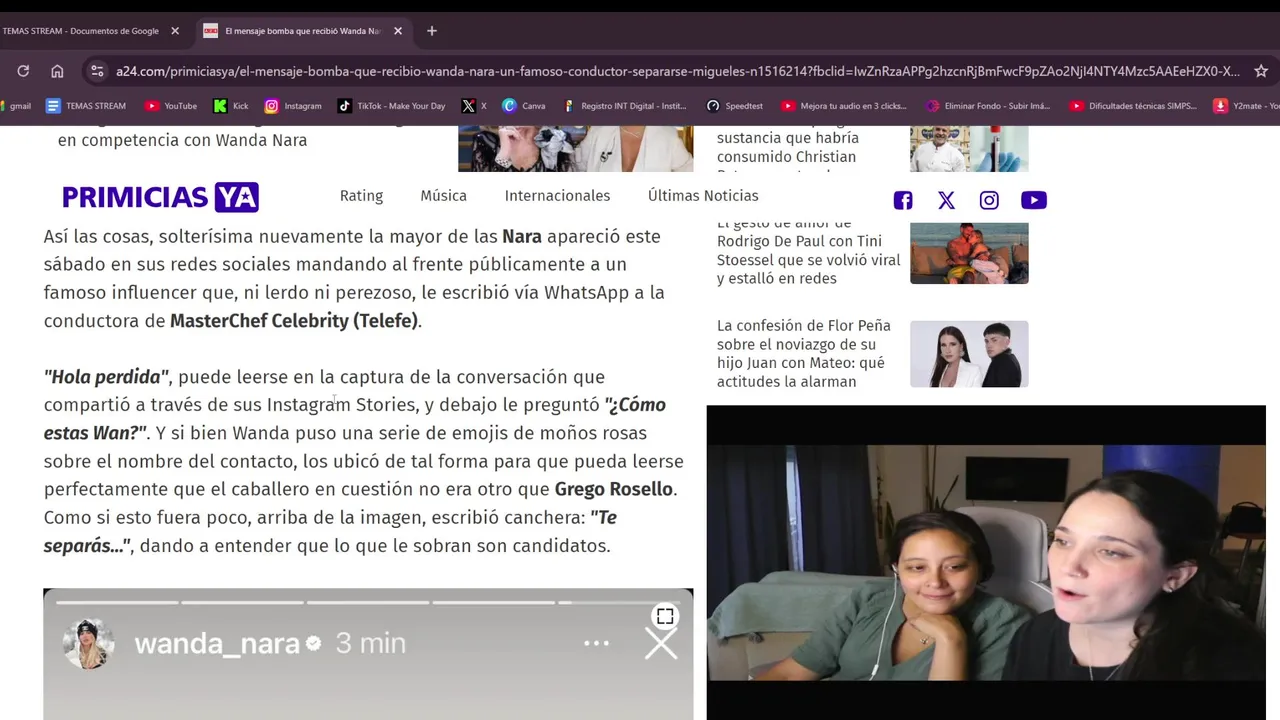
Task: Close the El mensaje bomba article tab
Action: tap(398, 31)
